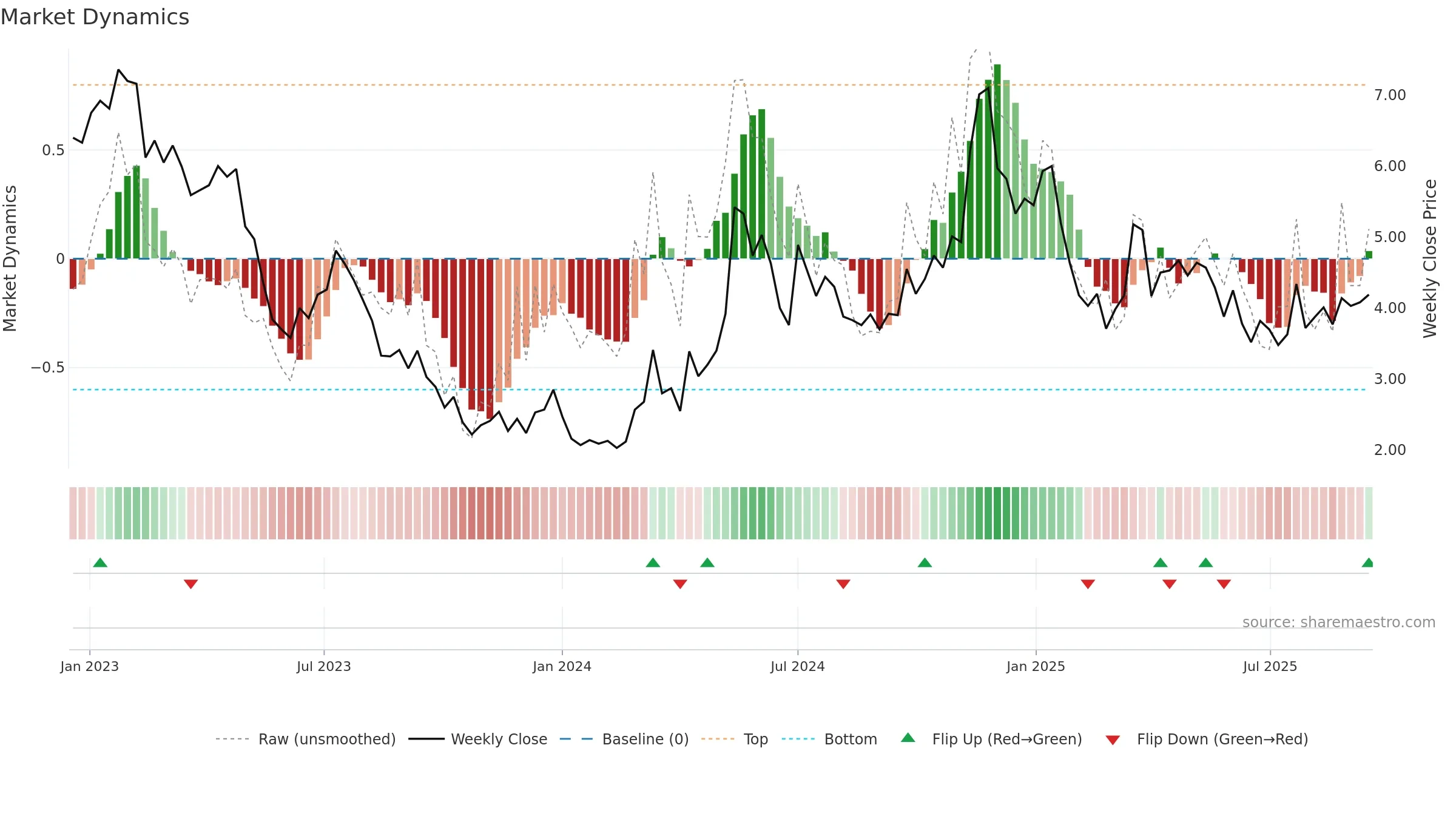The image size is (1456, 819).
Task: Click the Jan 2025 axis label
Action: point(1036,666)
